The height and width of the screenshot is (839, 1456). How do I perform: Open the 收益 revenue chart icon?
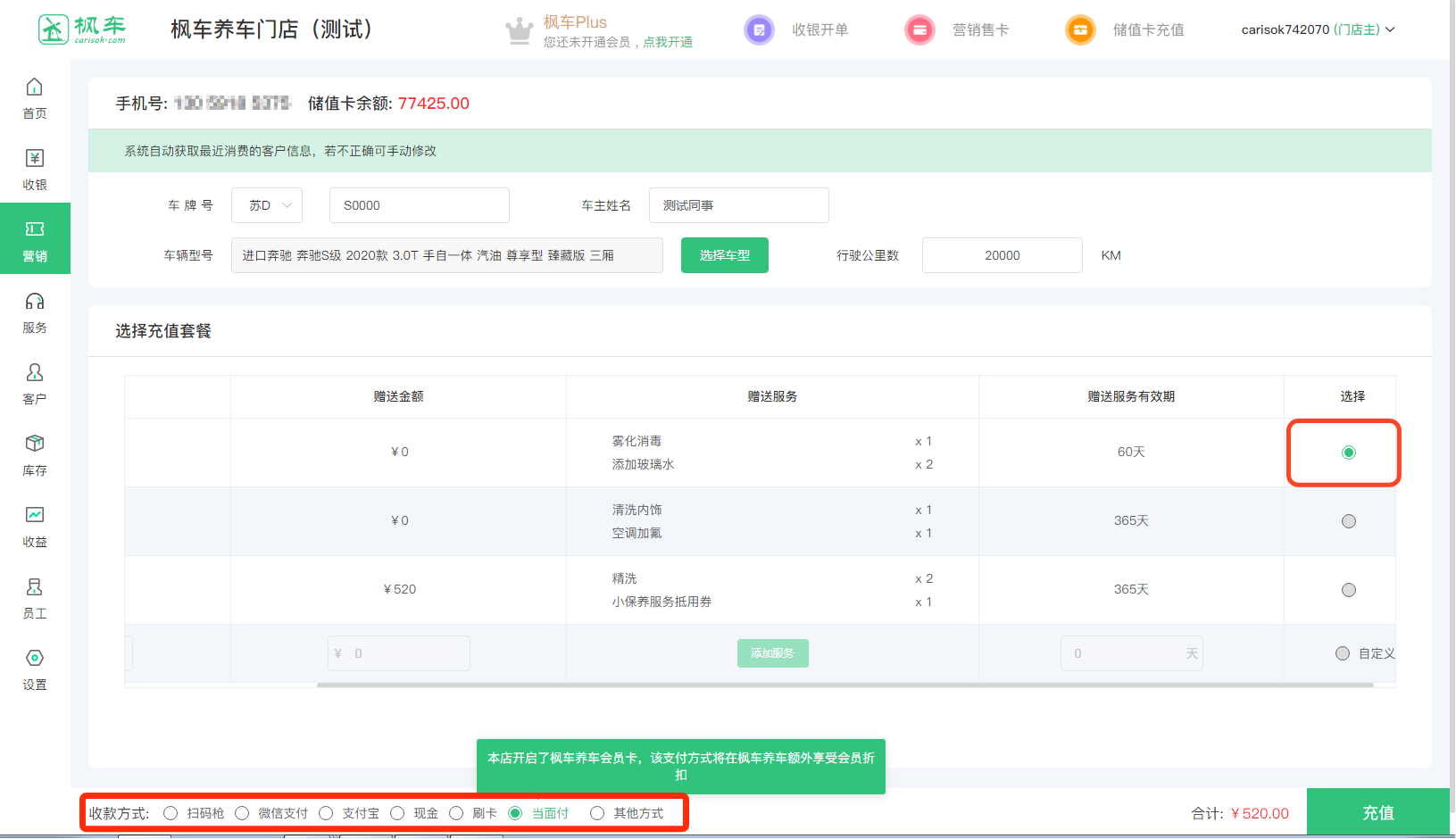(35, 516)
